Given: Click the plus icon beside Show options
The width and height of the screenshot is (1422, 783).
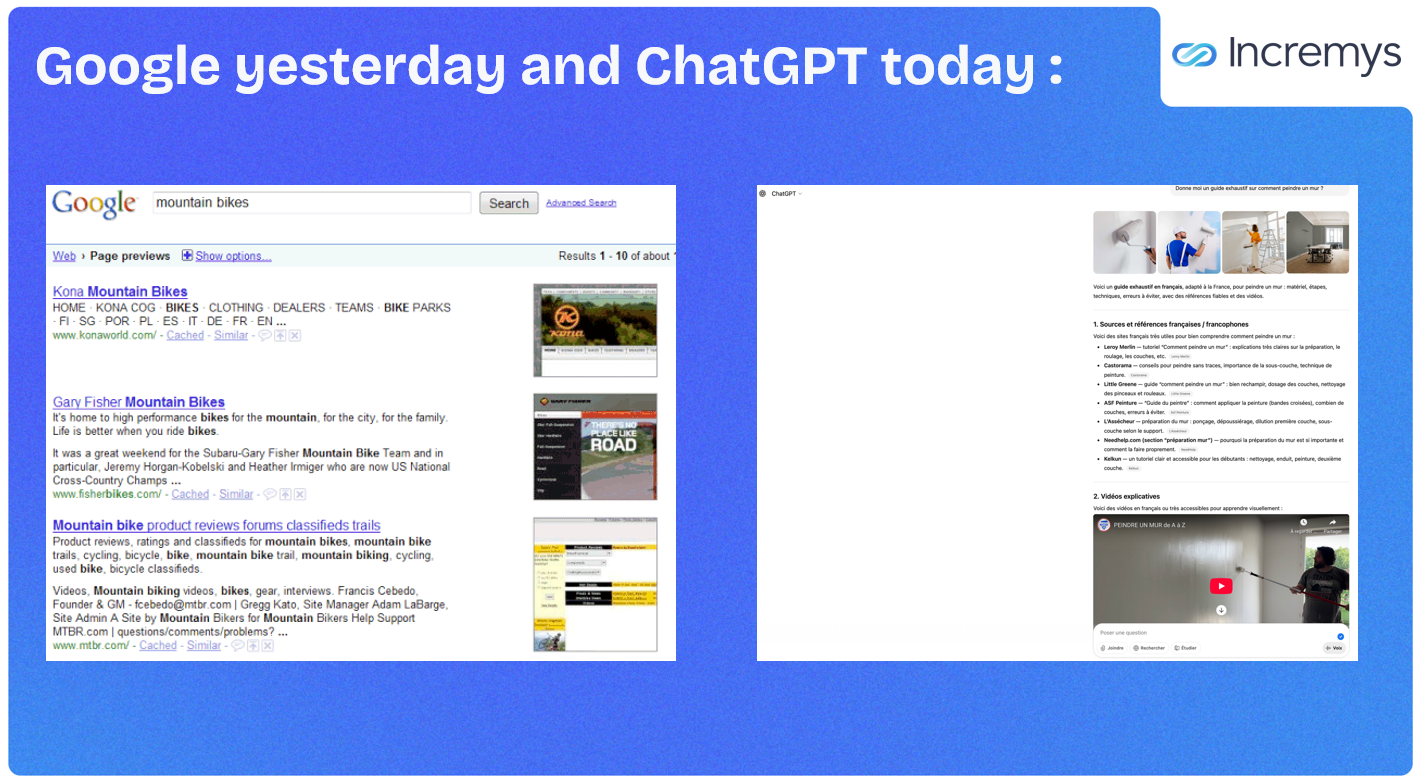Looking at the screenshot, I should coord(187,256).
